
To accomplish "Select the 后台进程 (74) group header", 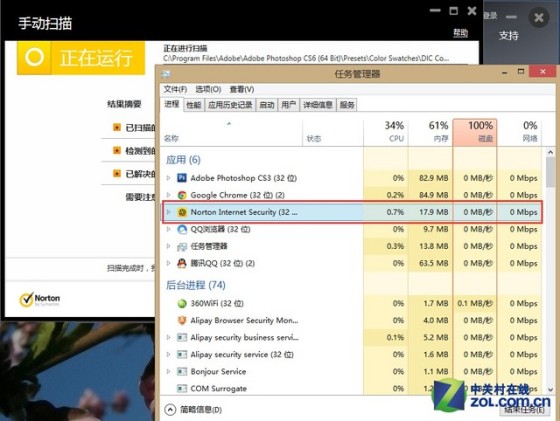I will pos(196,285).
